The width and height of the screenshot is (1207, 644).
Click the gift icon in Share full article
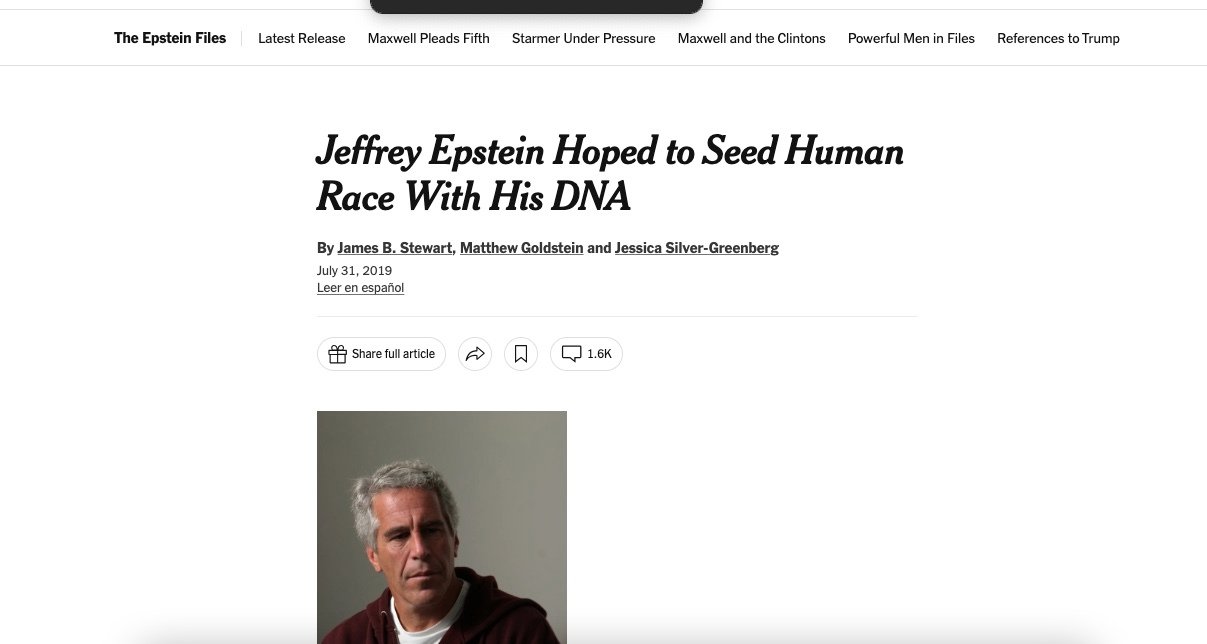point(337,354)
